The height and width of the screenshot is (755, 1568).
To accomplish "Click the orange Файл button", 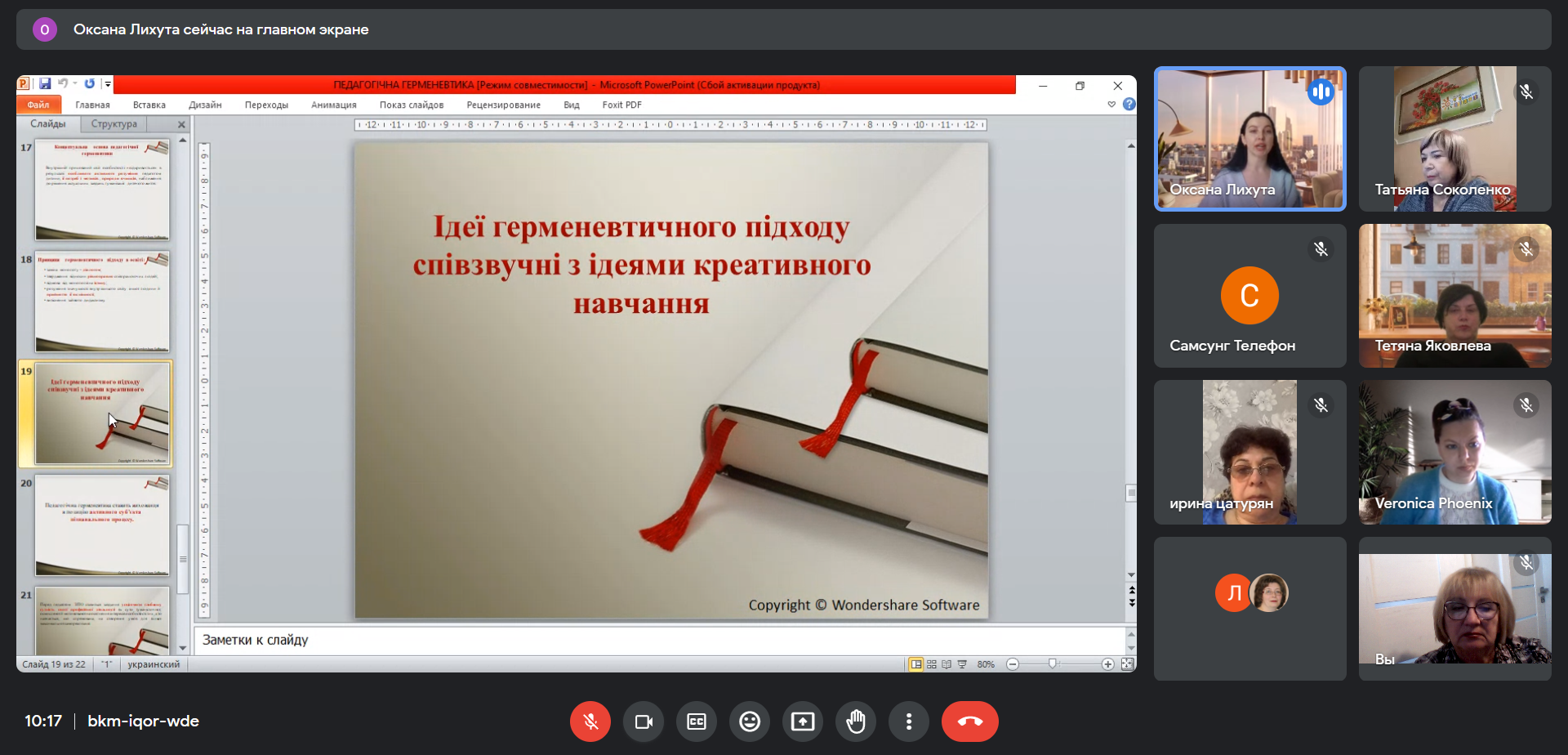I will pos(38,105).
